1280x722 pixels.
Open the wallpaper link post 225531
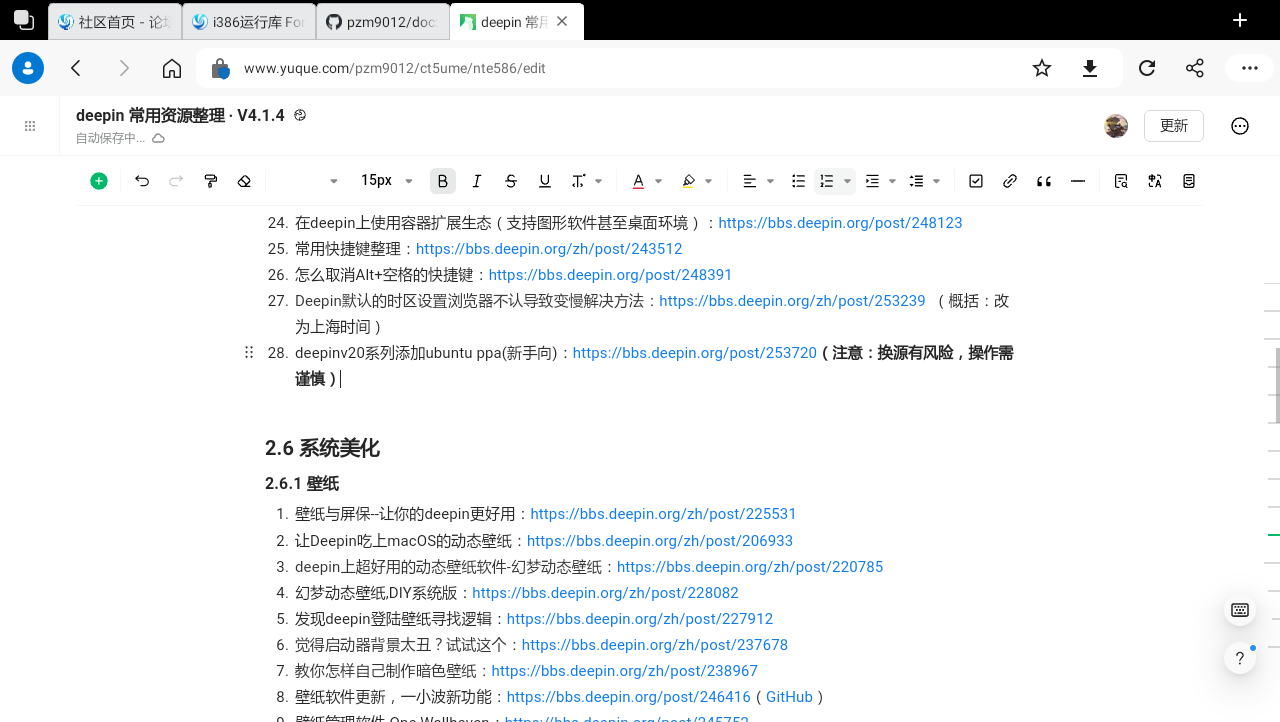pos(663,513)
